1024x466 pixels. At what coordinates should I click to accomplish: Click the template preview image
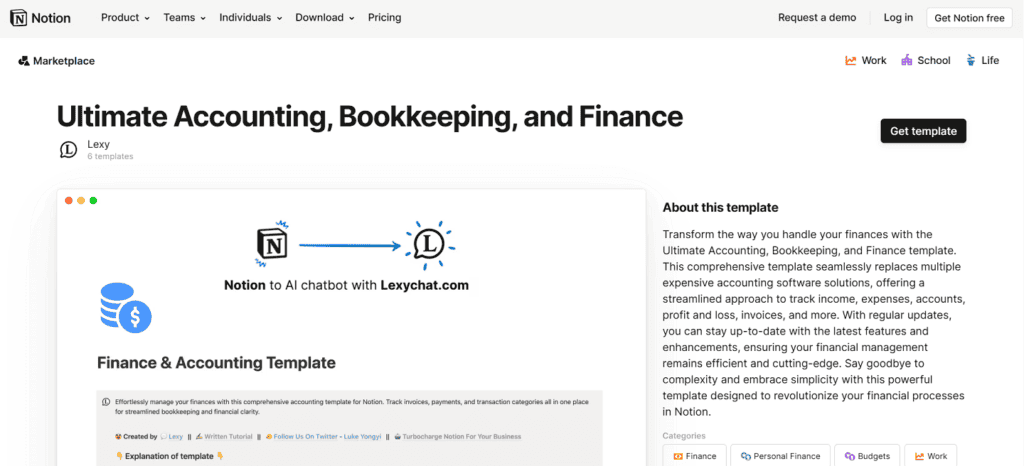click(x=351, y=328)
